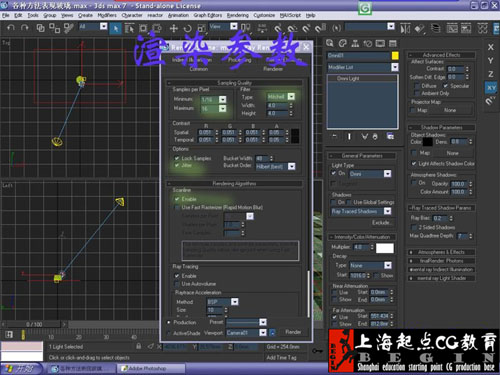This screenshot has width=500, height=375.
Task: Open the Hierarchy command panel tab
Action: (x=355, y=43)
